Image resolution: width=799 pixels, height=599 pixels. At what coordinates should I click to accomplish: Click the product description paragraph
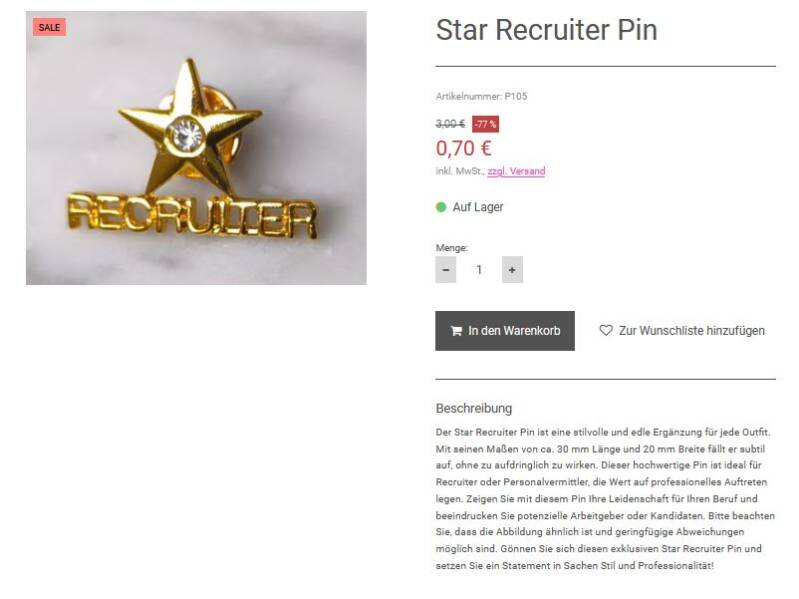point(605,499)
